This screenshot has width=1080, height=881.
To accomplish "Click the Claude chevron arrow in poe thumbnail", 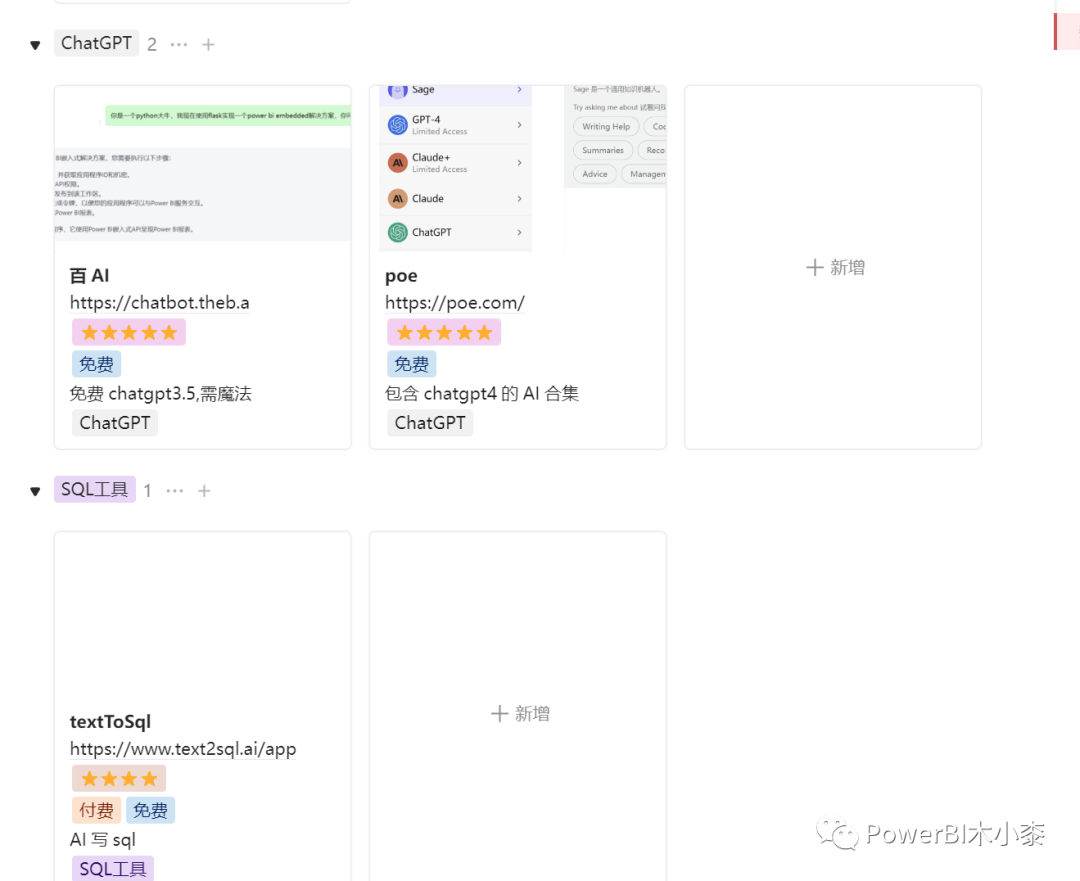I will (519, 198).
